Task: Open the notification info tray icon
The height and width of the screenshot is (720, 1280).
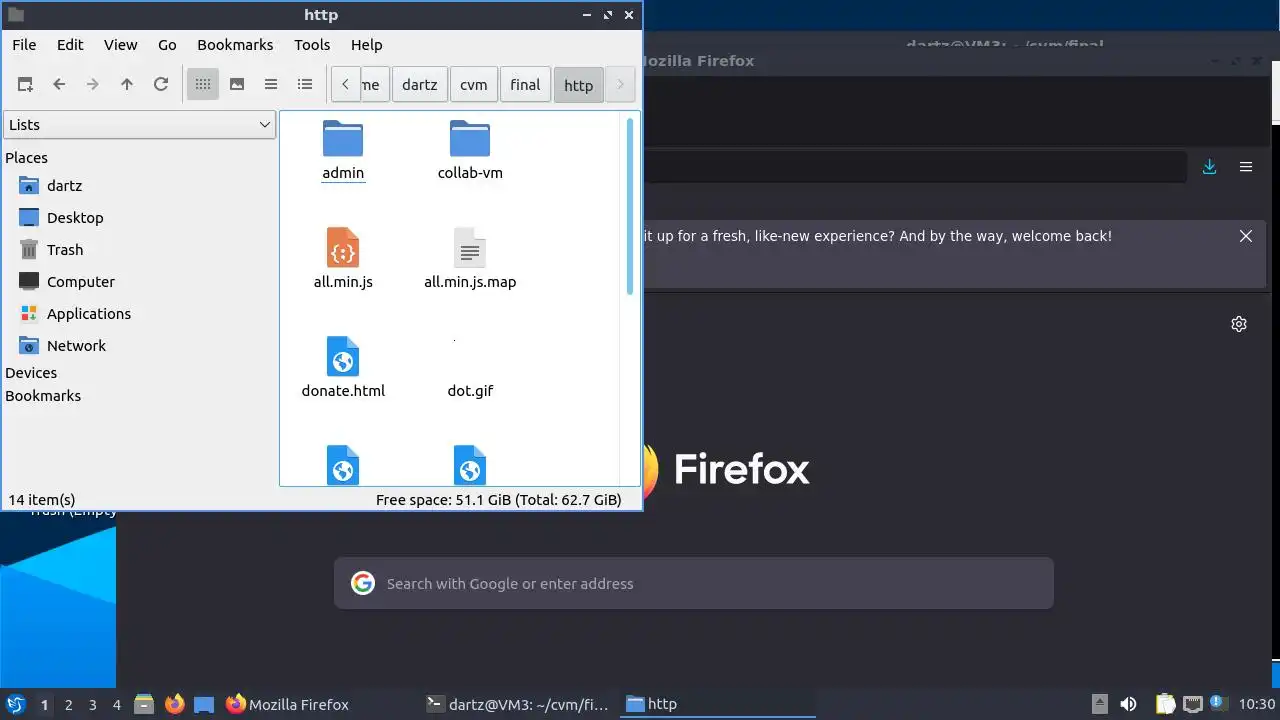Action: (x=1218, y=703)
